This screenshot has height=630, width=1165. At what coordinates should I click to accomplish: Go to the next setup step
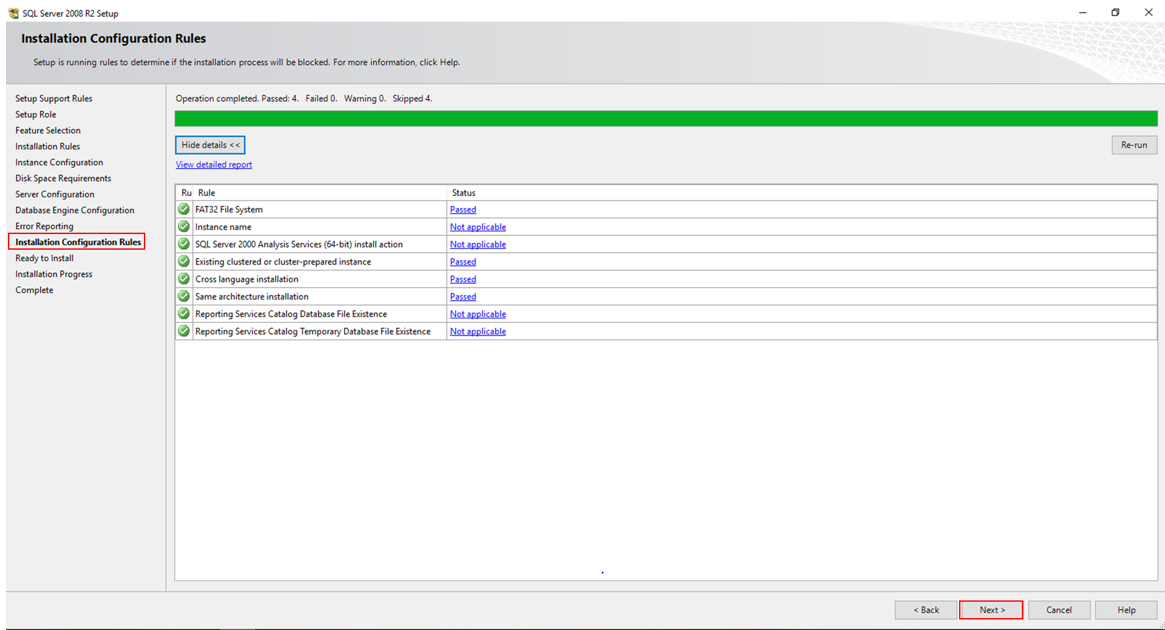[991, 610]
